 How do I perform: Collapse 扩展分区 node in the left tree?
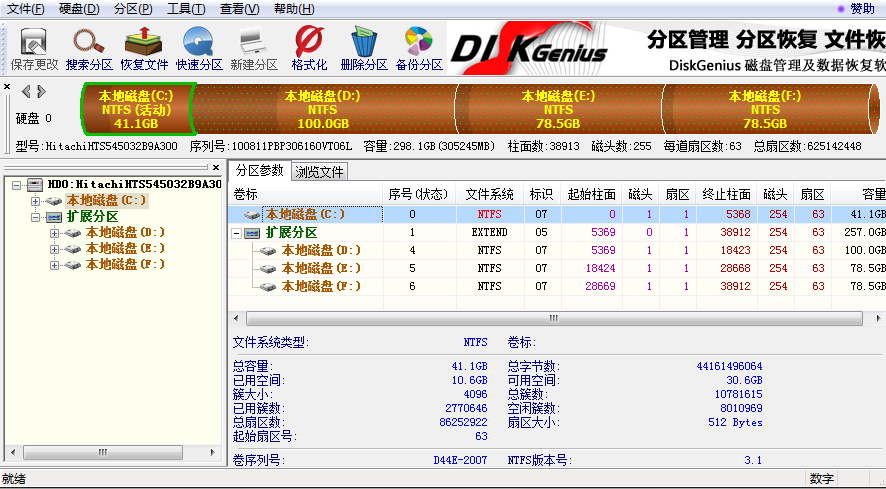(x=36, y=217)
